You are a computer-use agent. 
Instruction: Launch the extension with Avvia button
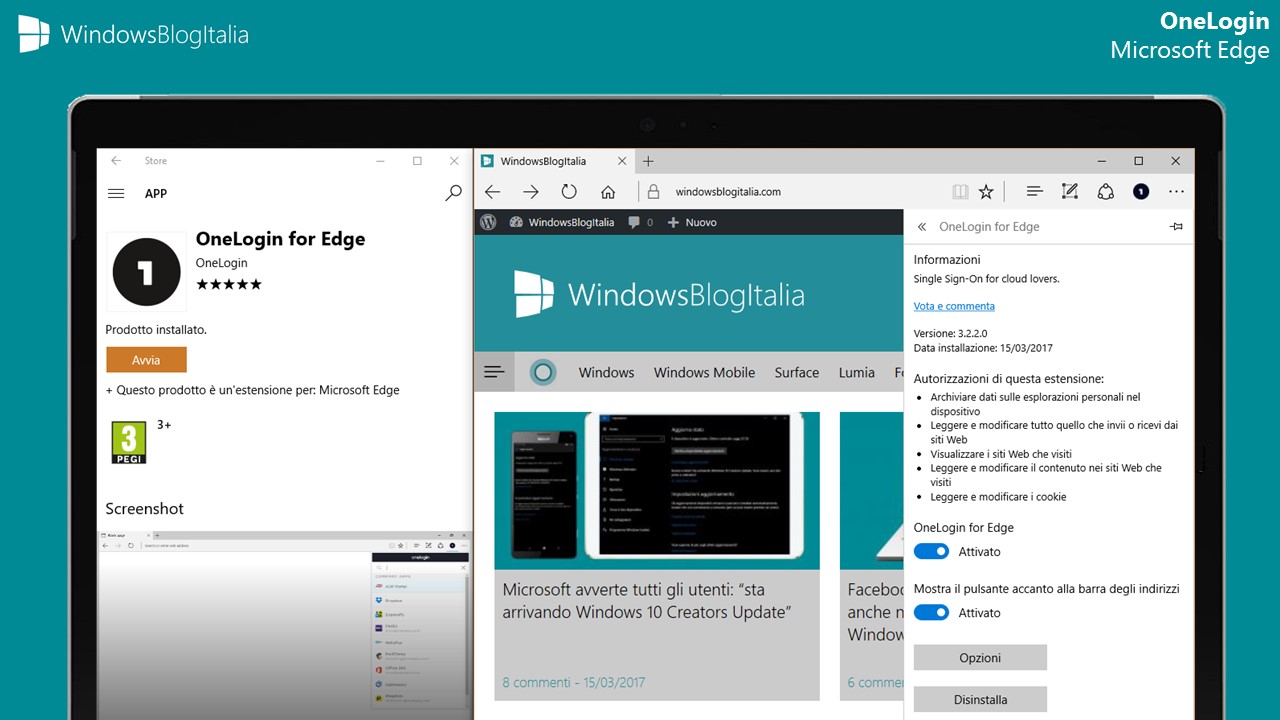[146, 360]
